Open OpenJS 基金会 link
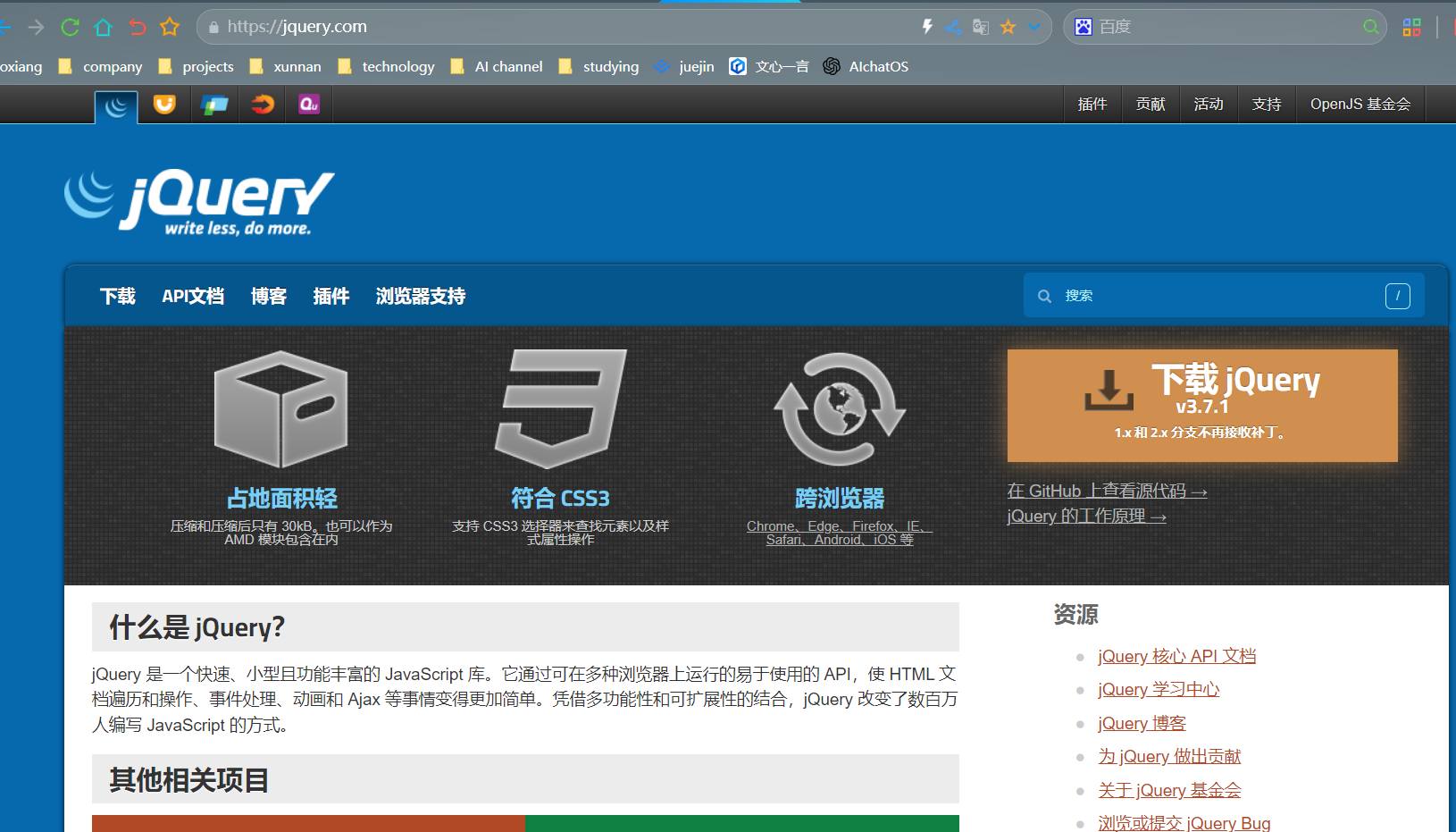 point(1360,105)
